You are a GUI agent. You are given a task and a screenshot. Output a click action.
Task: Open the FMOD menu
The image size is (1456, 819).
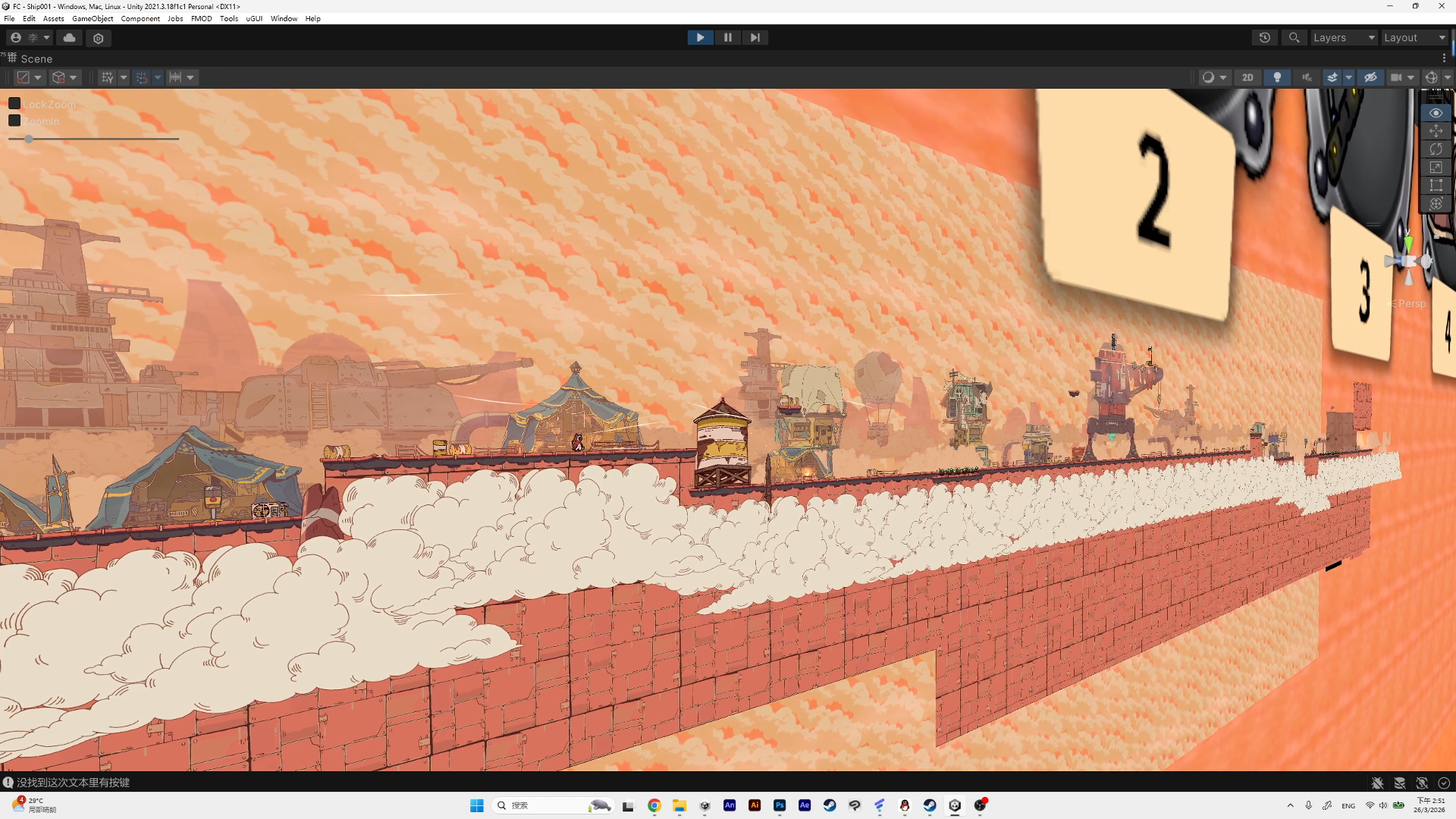tap(202, 18)
